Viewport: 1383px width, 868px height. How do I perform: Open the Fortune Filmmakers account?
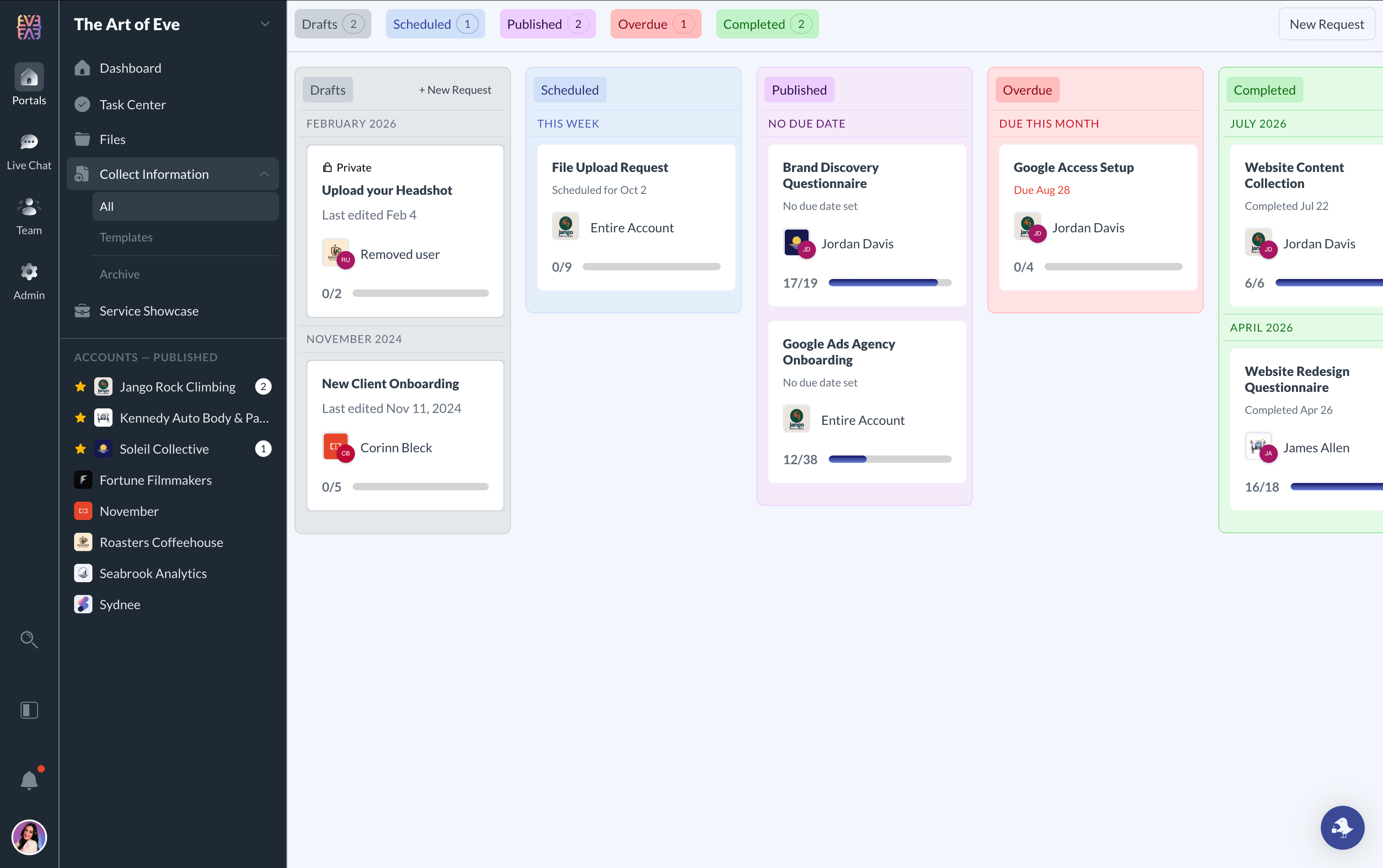click(x=172, y=480)
